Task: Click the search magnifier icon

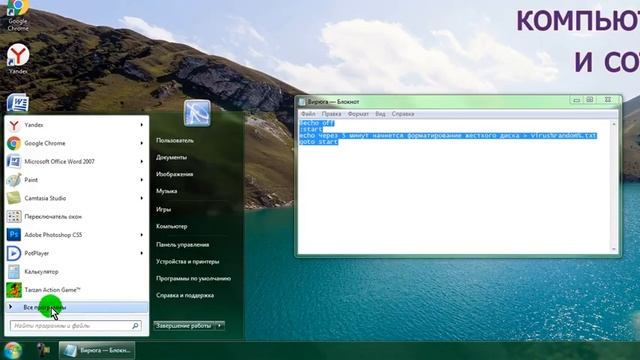Action: (x=135, y=326)
